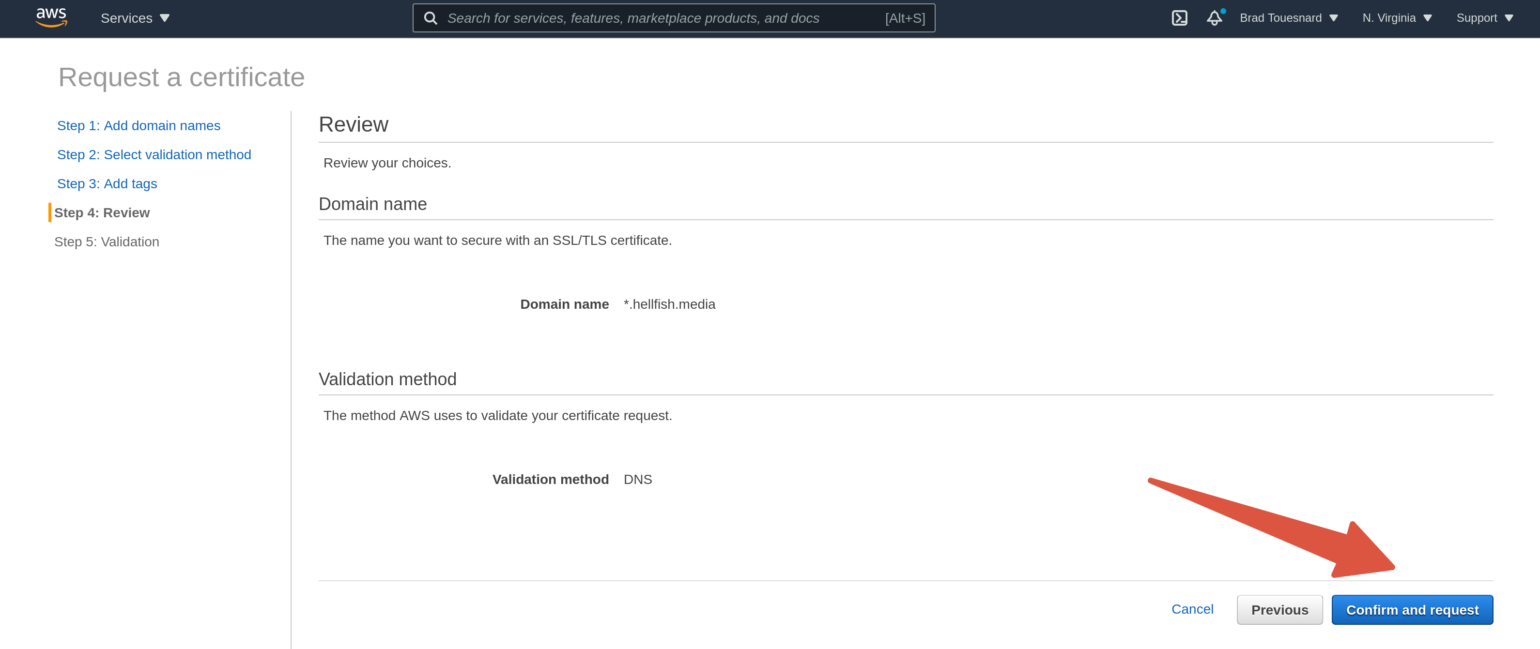Select Step 4: Review in the sidebar
This screenshot has height=649, width=1540.
pyautogui.click(x=101, y=212)
